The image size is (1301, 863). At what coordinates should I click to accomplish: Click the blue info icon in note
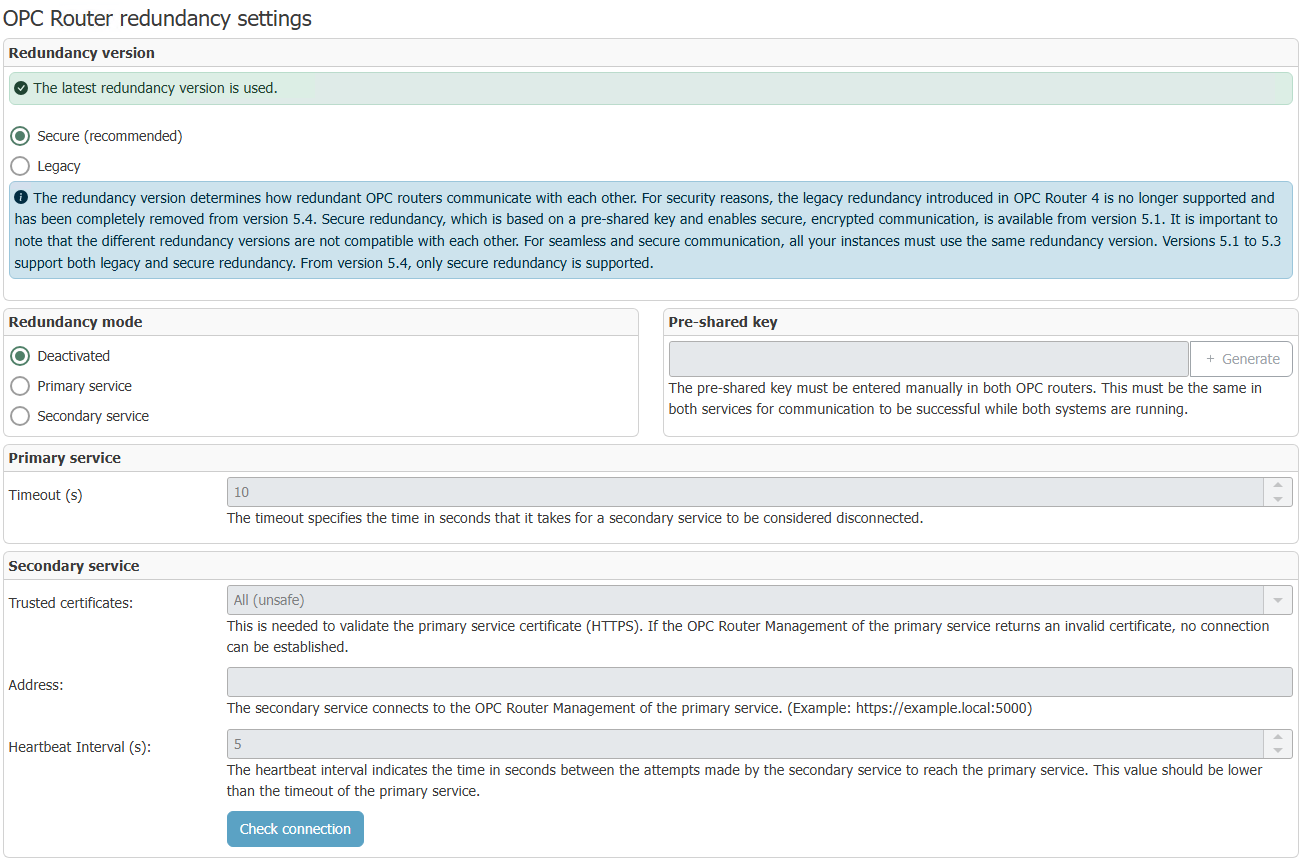pyautogui.click(x=21, y=198)
